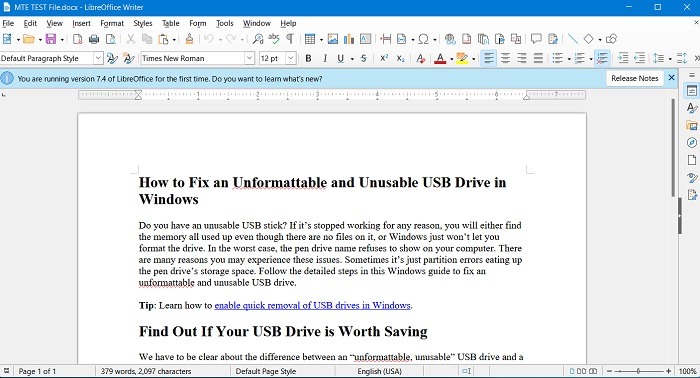Toggle Bold formatting
700x378 pixels.
pos(308,58)
